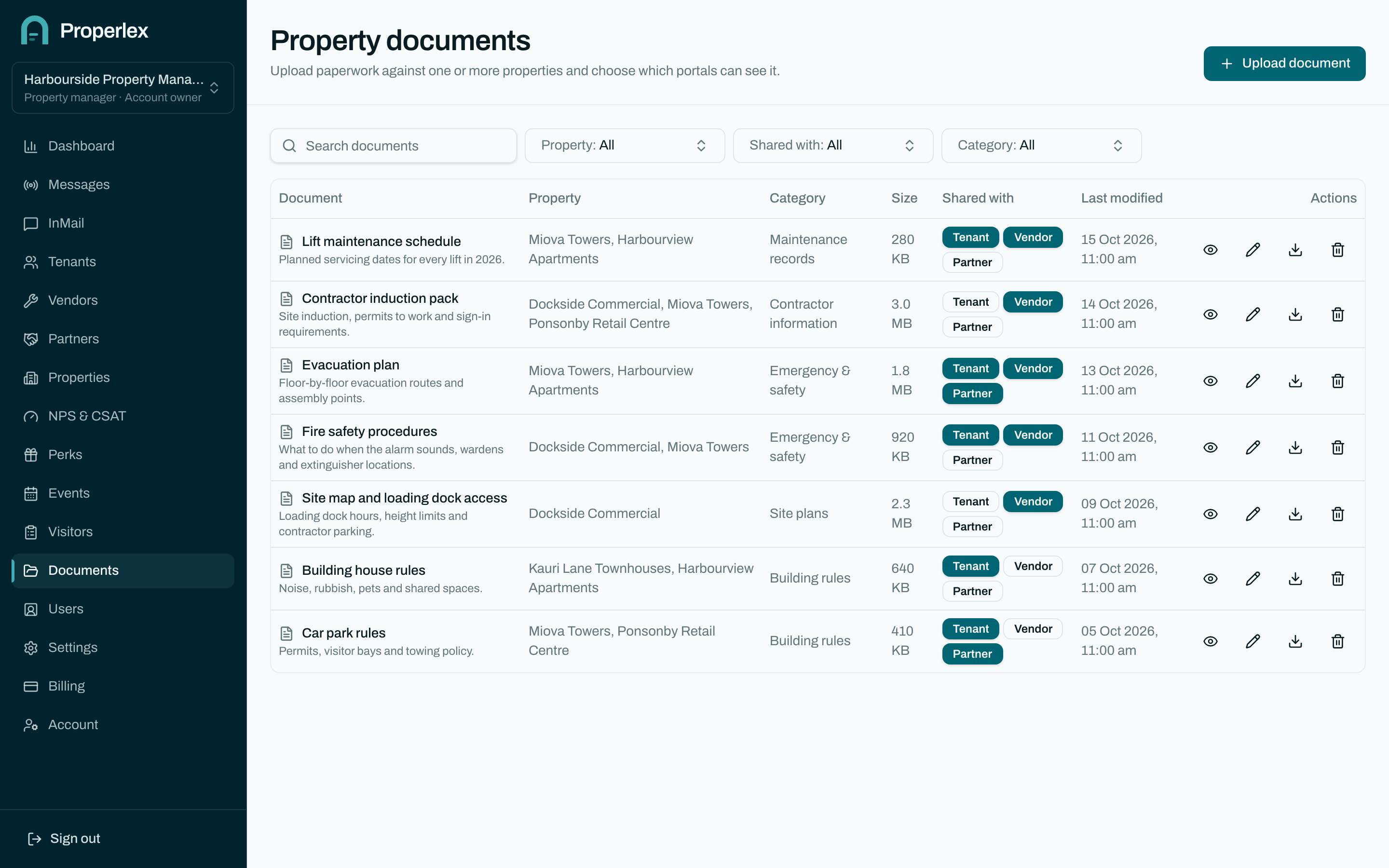Delete the Fire safety procedures document
The width and height of the screenshot is (1389, 868).
1337,448
